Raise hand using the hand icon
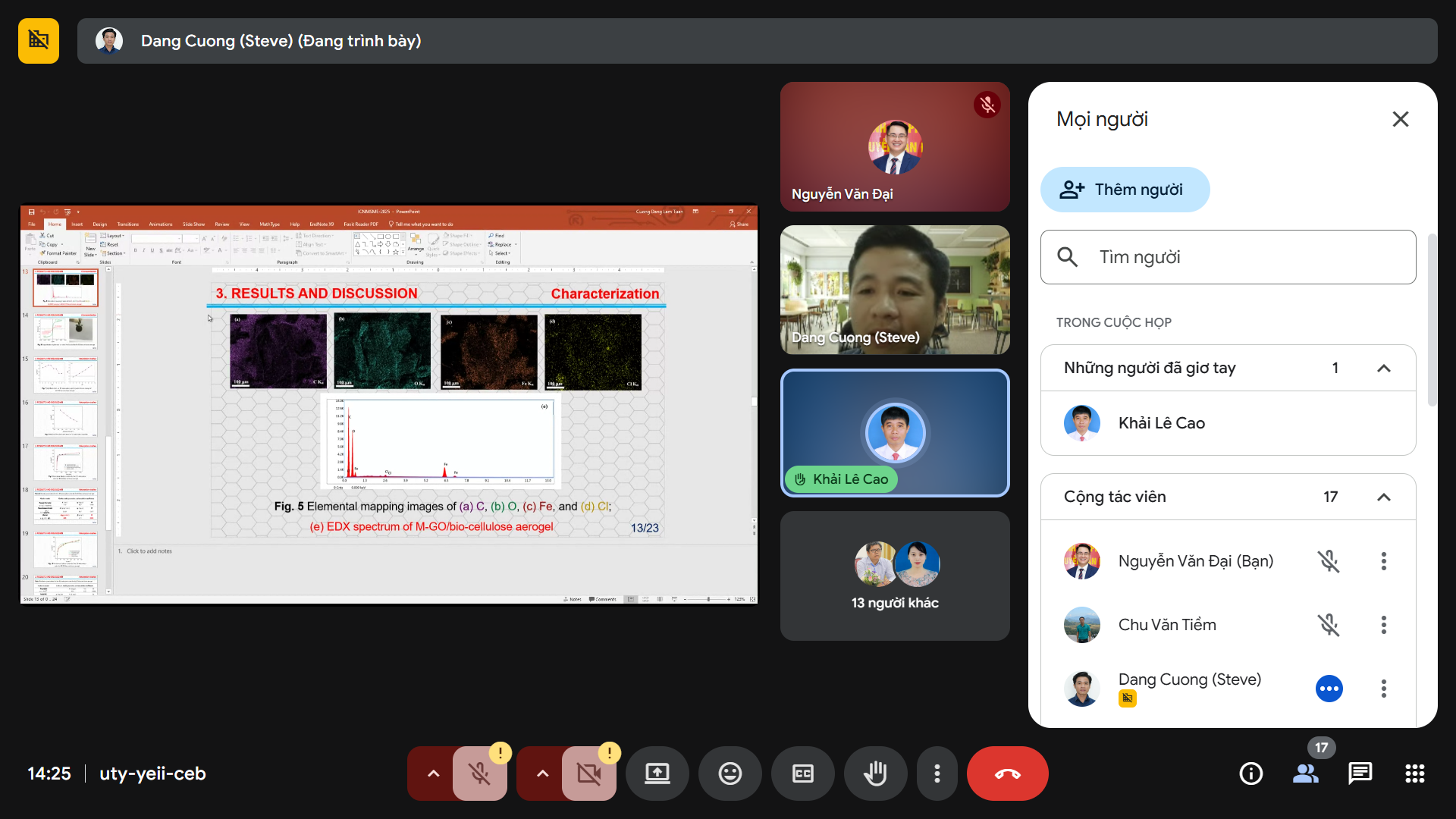The height and width of the screenshot is (819, 1456). click(875, 773)
